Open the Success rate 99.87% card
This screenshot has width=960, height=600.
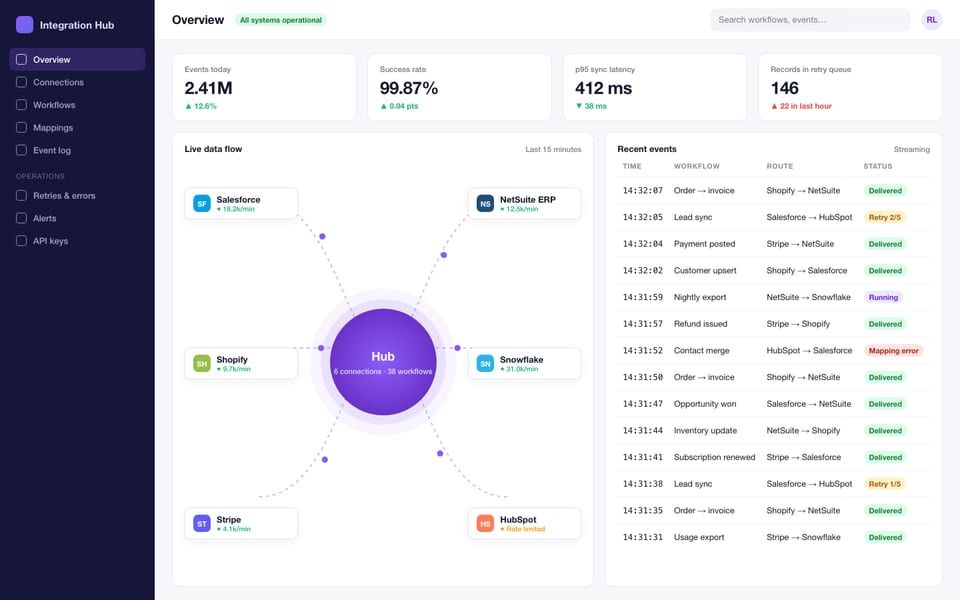click(459, 87)
